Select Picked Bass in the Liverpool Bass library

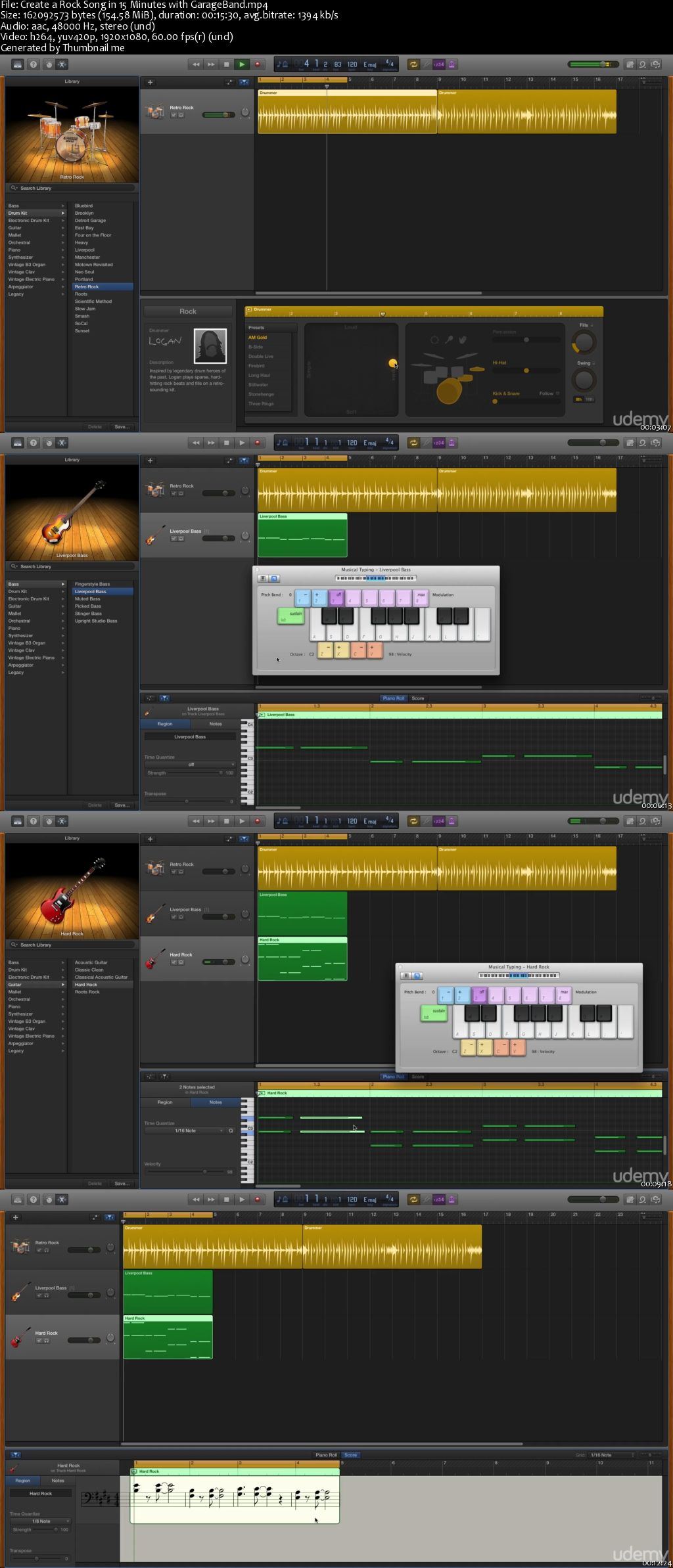[x=88, y=606]
